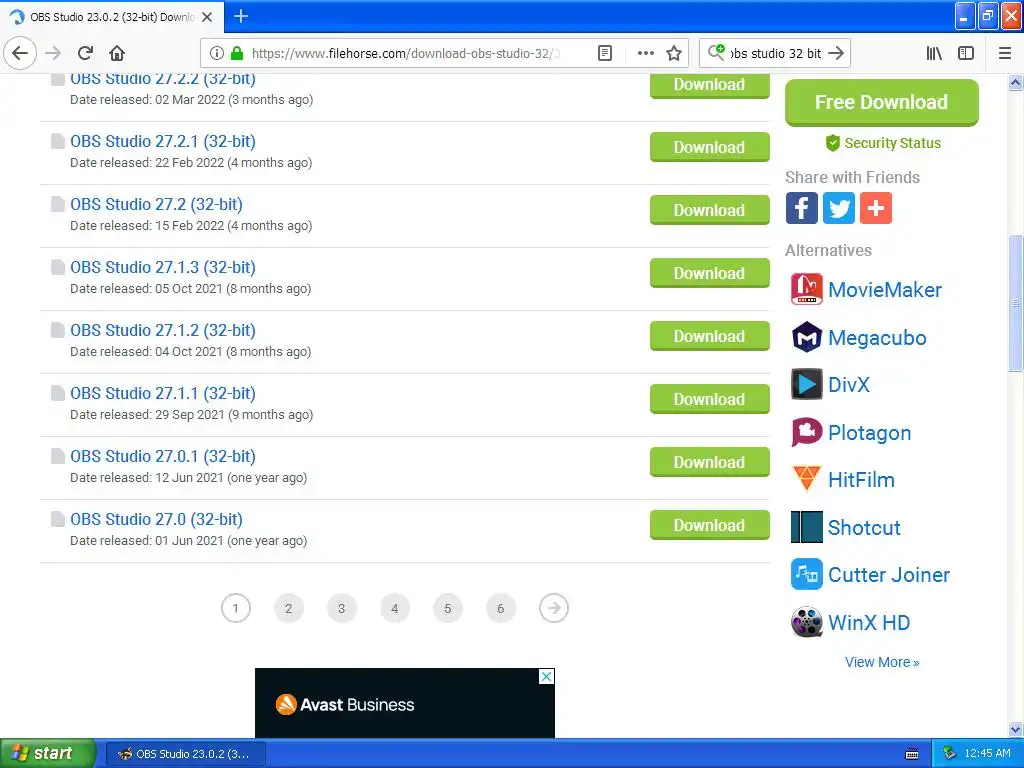Screen dimensions: 1024x768
Task: Open a new tab with plus button
Action: 241,16
